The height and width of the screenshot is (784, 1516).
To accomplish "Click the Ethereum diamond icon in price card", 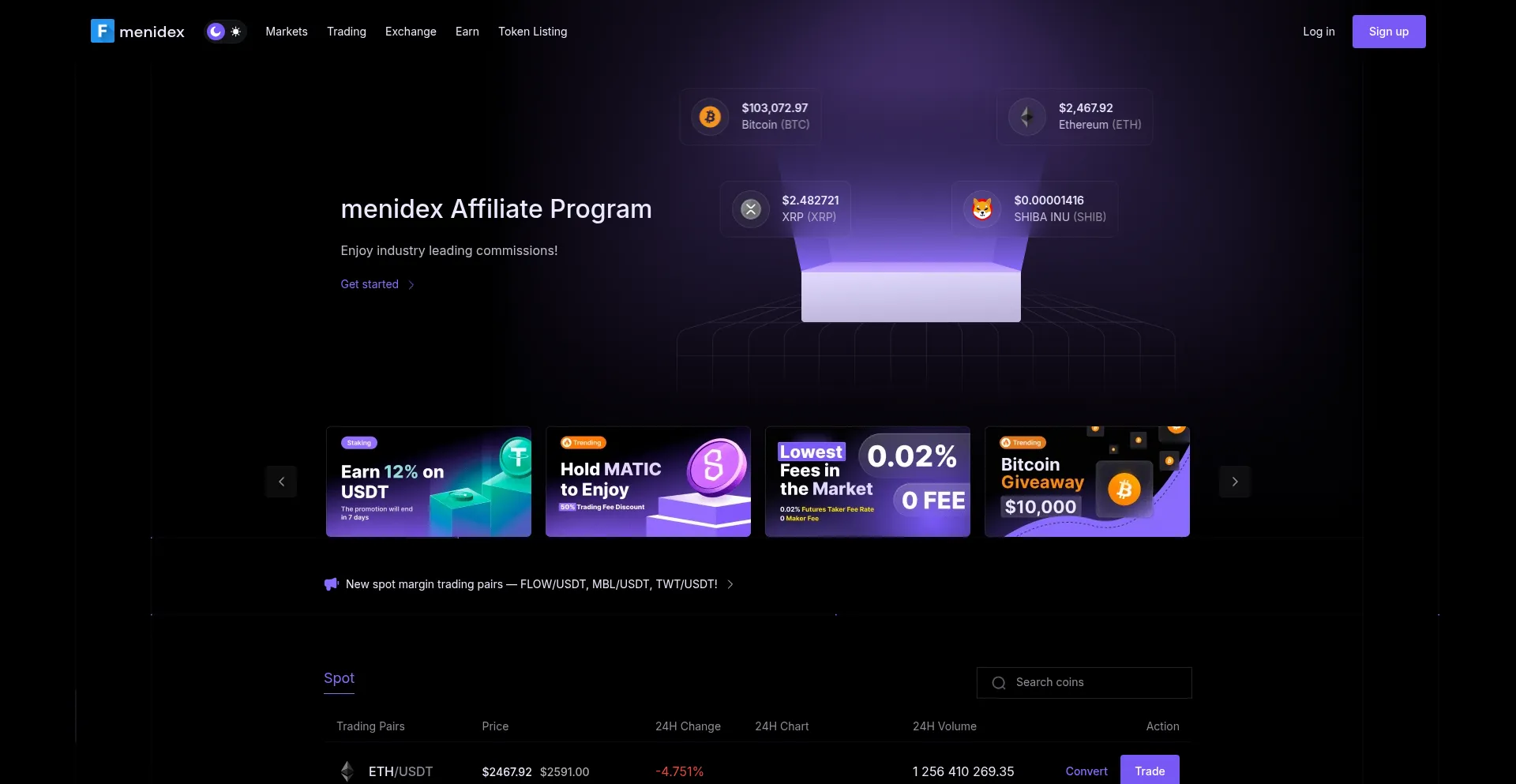I will [1027, 117].
